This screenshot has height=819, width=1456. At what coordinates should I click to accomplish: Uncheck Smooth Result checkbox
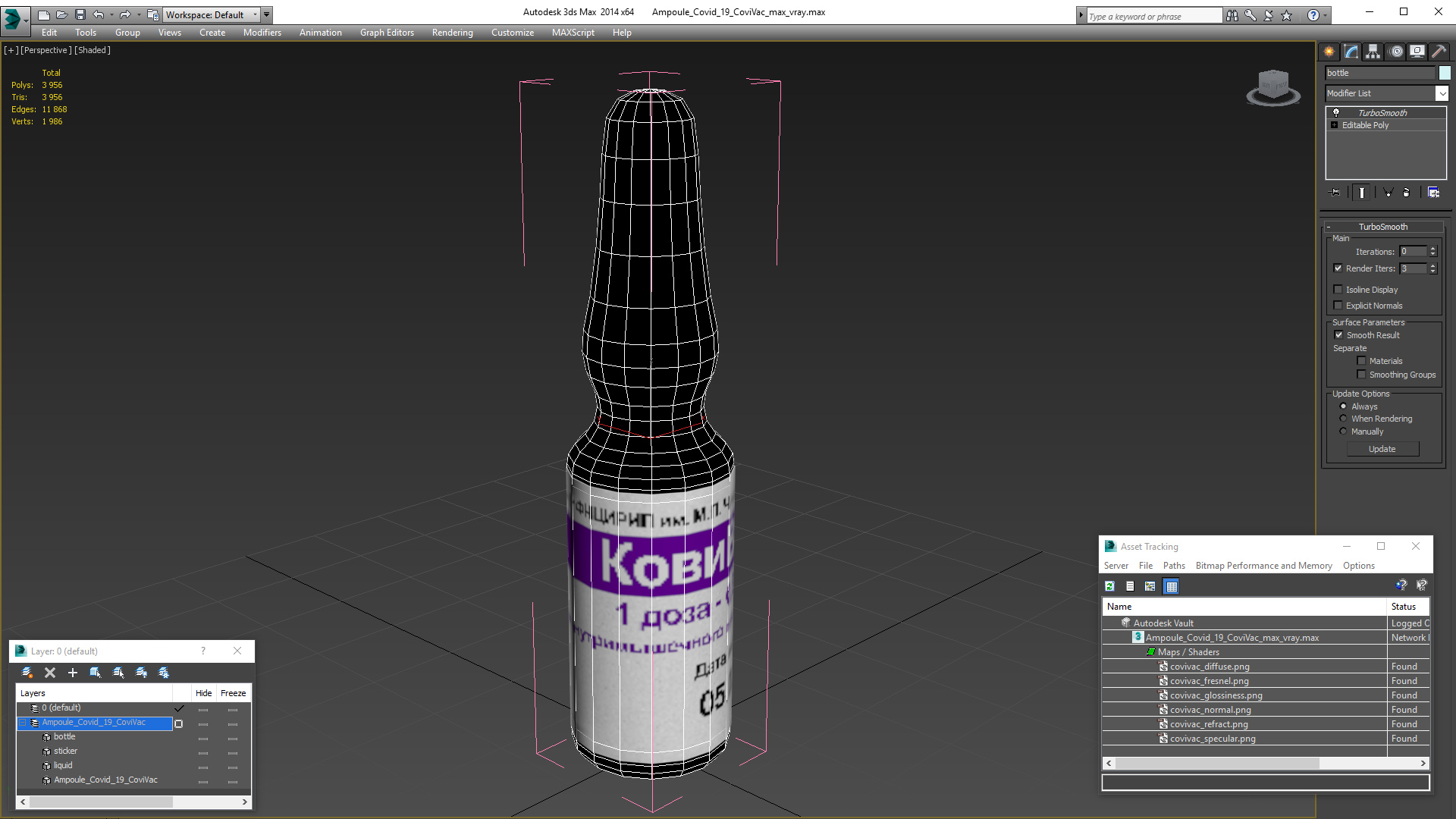1338,335
